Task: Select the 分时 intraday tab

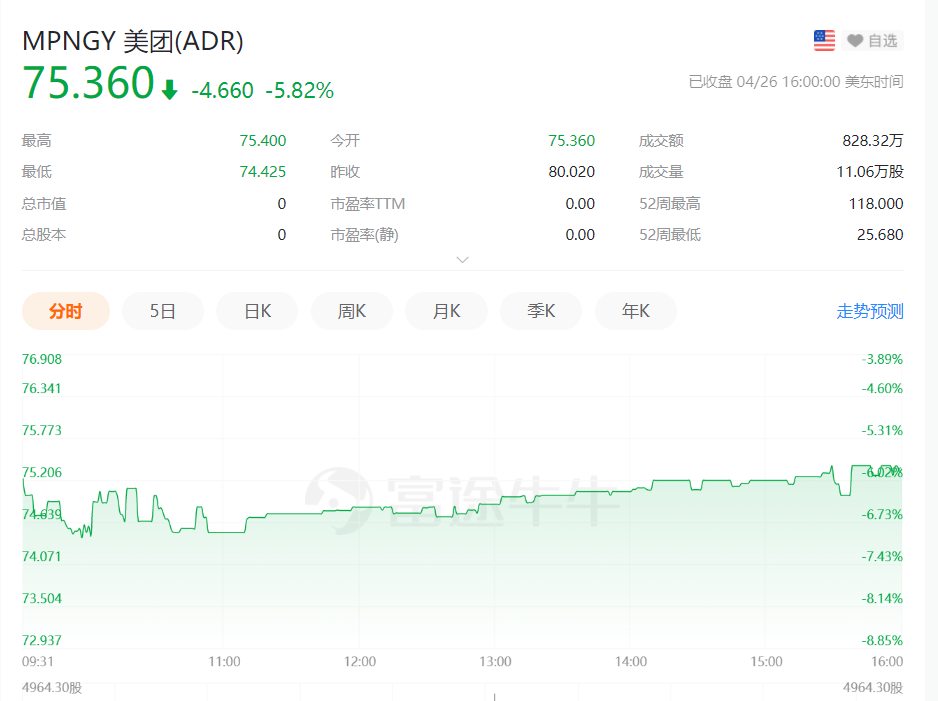Action: tap(66, 311)
